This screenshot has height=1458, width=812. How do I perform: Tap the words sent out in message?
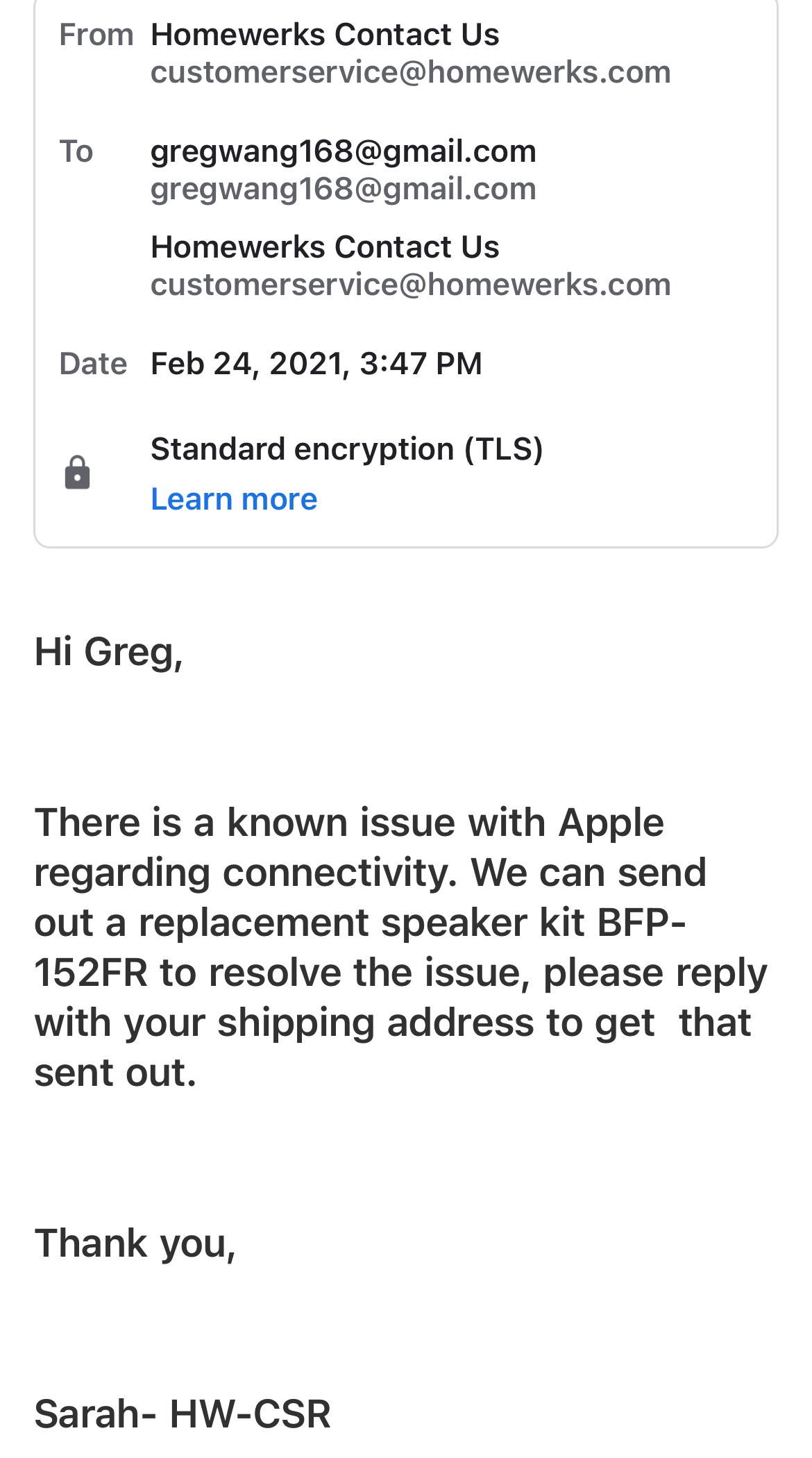tap(115, 1073)
